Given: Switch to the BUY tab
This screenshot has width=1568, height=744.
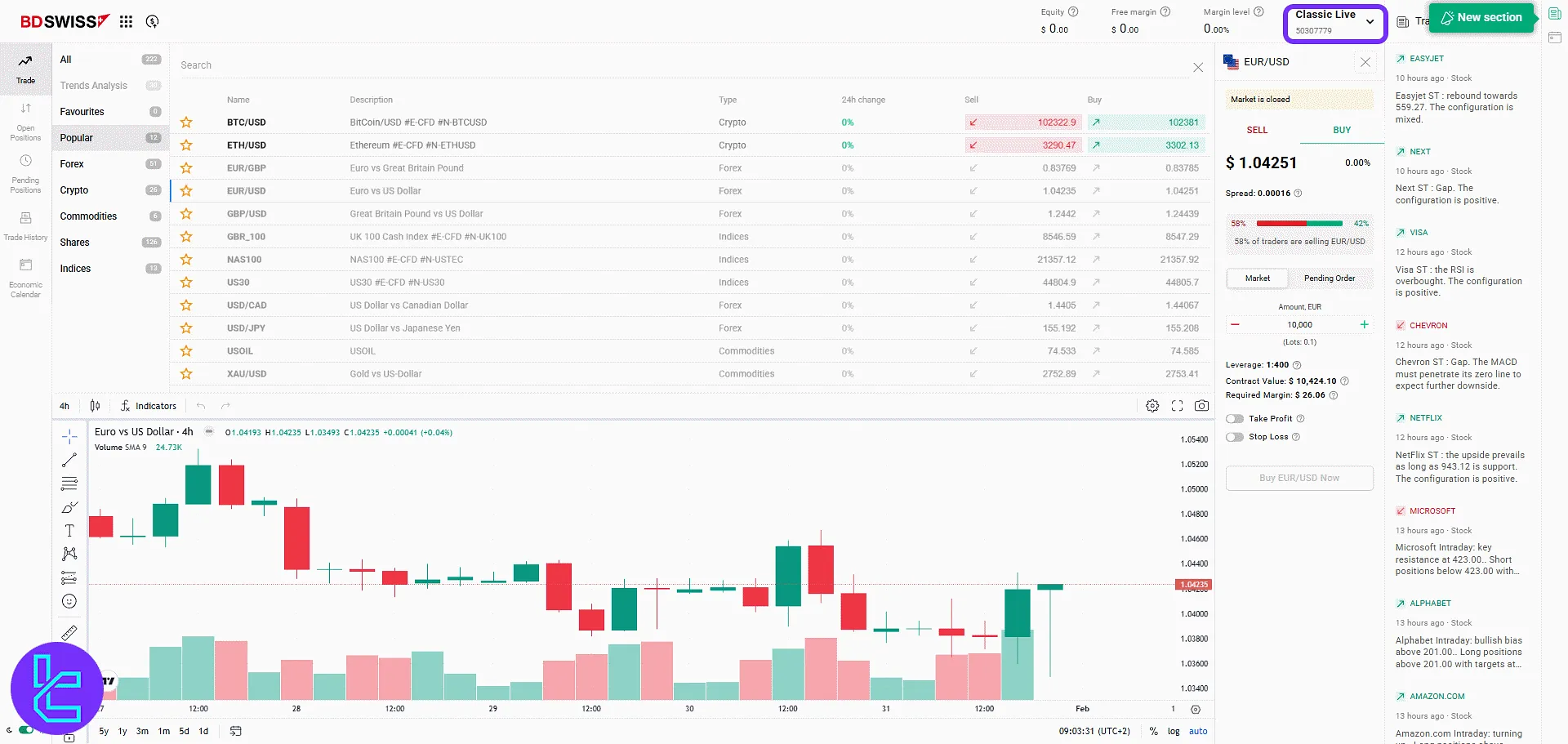Looking at the screenshot, I should (x=1342, y=130).
